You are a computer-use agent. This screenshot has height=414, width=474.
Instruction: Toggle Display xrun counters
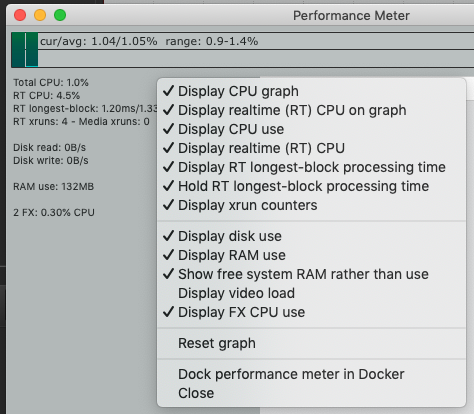click(311, 205)
